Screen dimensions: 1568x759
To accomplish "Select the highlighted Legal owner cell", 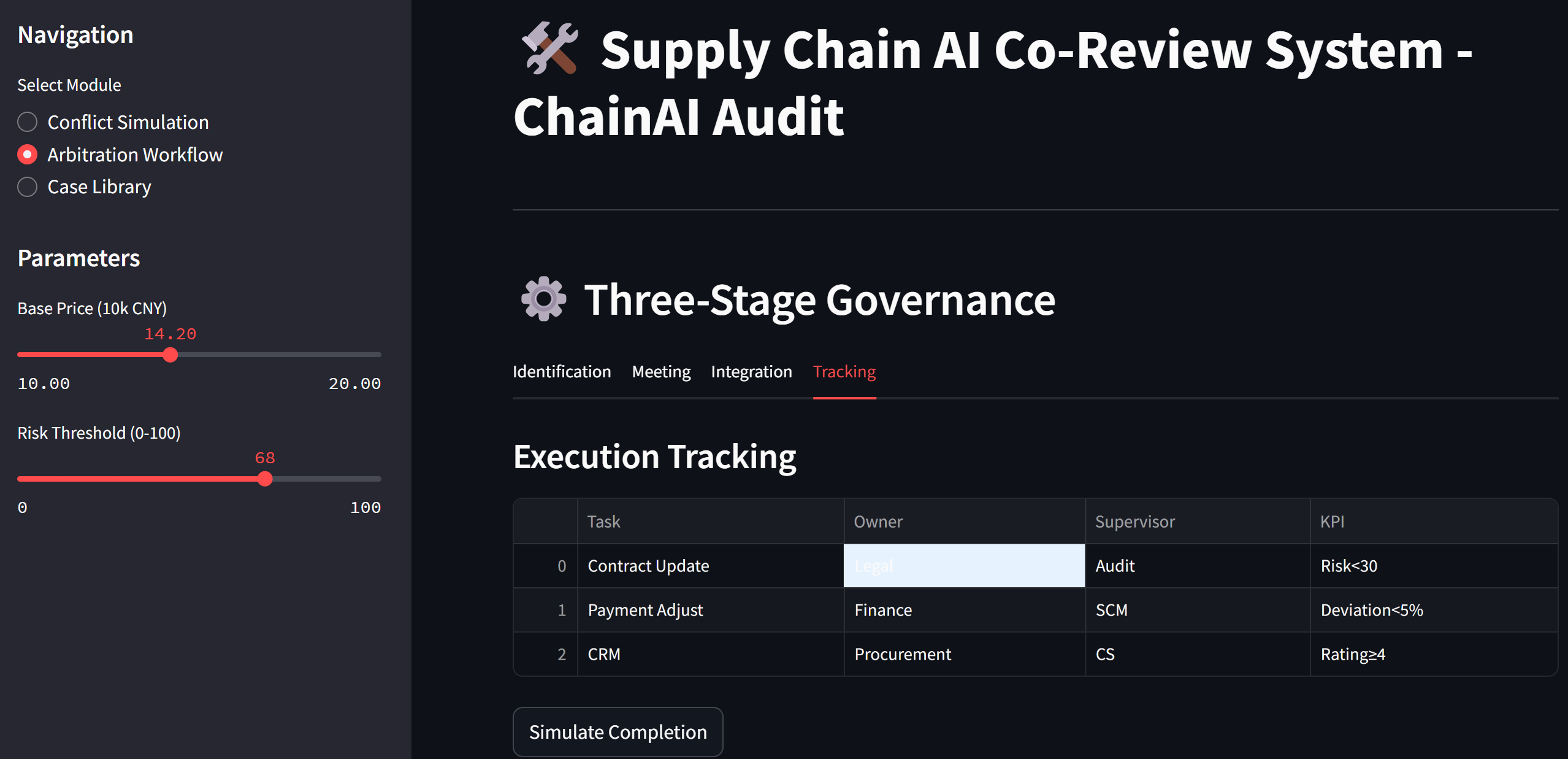I will [x=964, y=566].
